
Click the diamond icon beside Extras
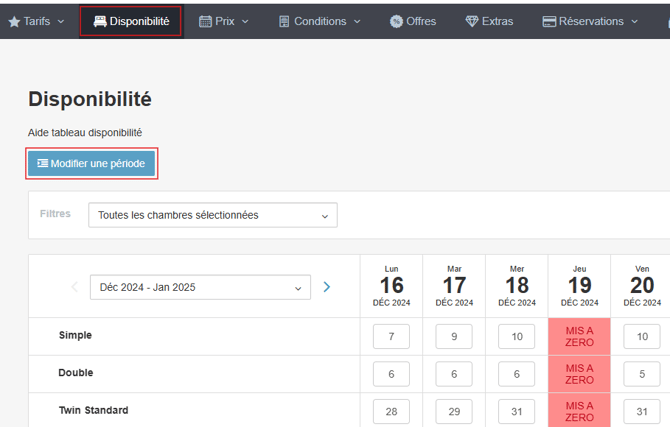472,21
